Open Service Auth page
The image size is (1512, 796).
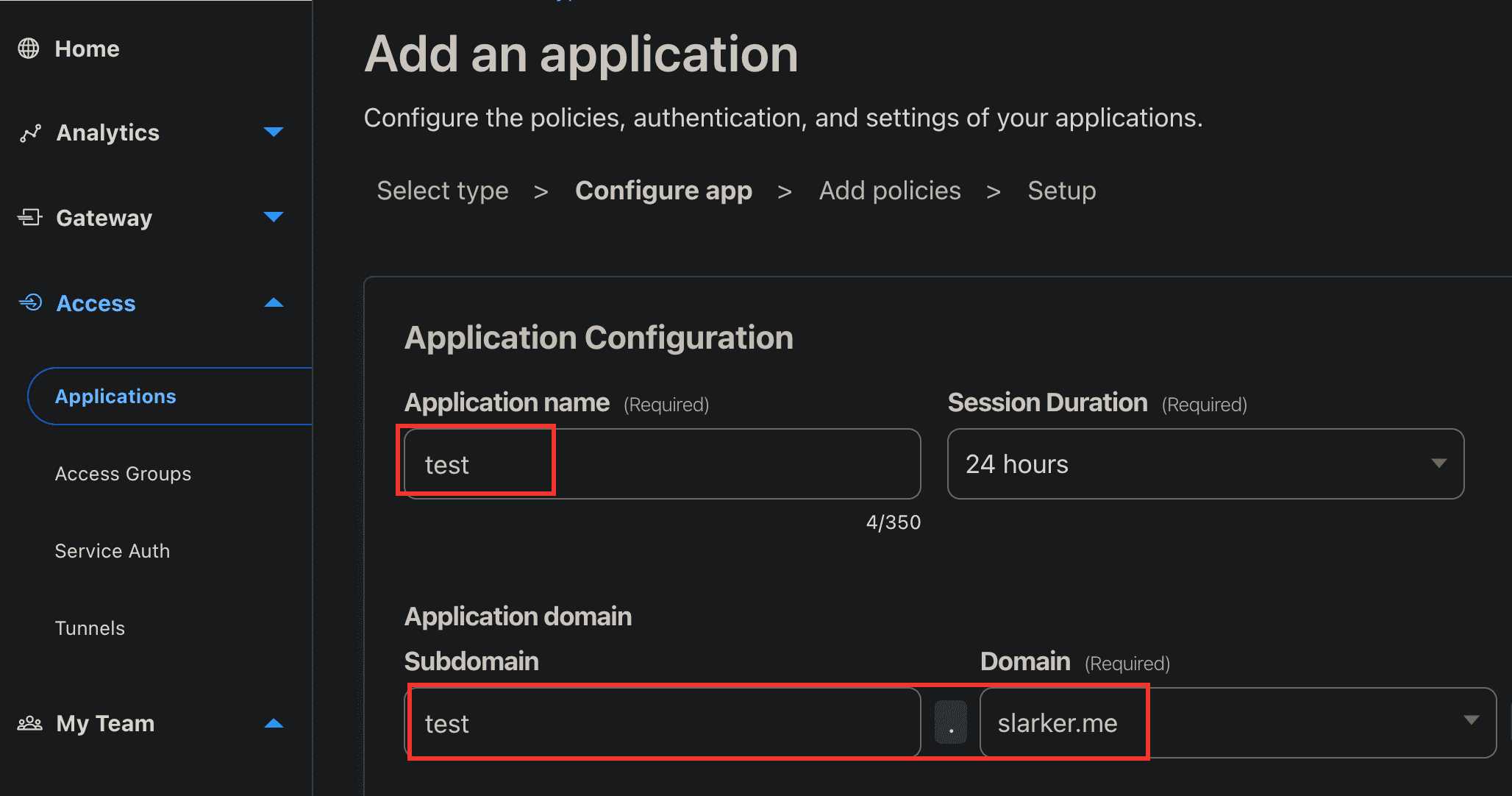point(113,551)
